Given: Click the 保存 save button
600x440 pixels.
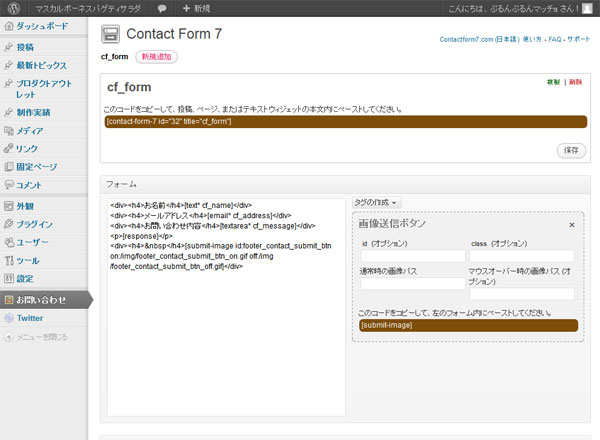Looking at the screenshot, I should pyautogui.click(x=570, y=149).
